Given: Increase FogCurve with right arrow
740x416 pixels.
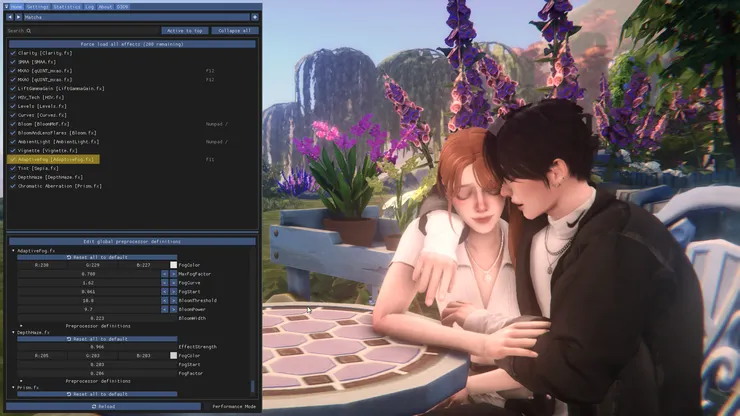Looking at the screenshot, I should click(173, 283).
